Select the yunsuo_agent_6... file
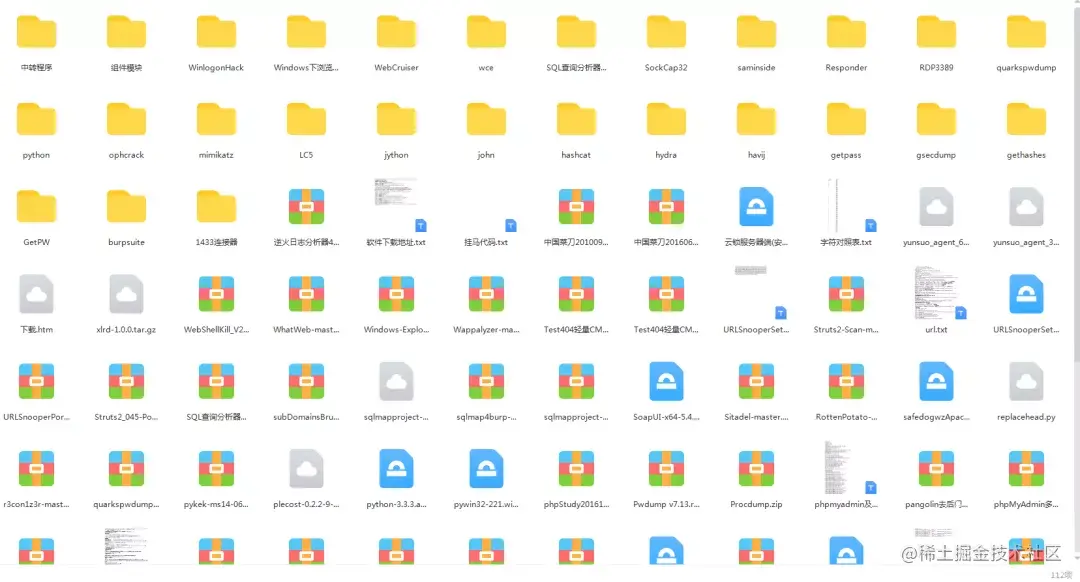 (x=936, y=207)
